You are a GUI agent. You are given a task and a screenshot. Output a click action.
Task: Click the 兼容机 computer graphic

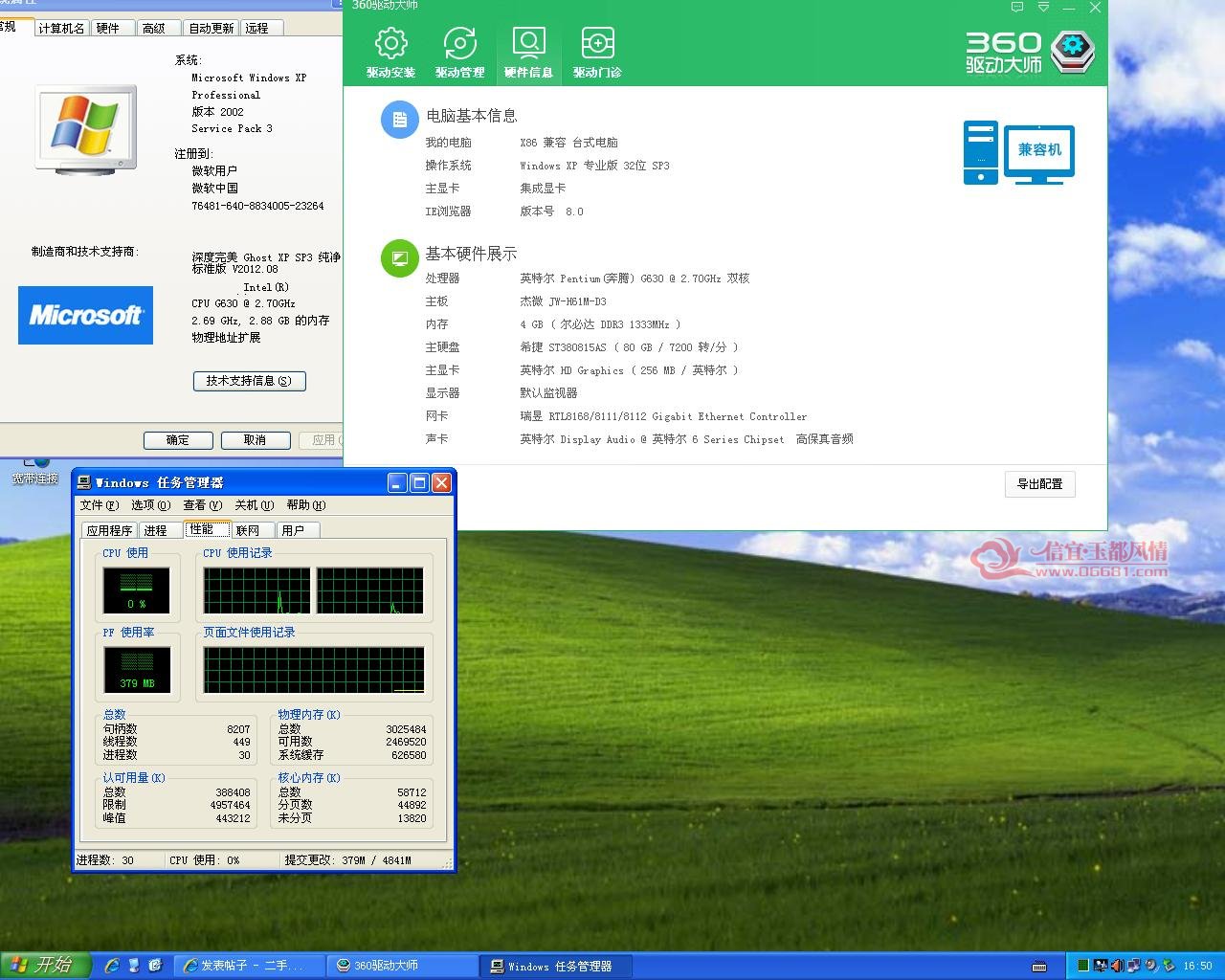click(1018, 152)
